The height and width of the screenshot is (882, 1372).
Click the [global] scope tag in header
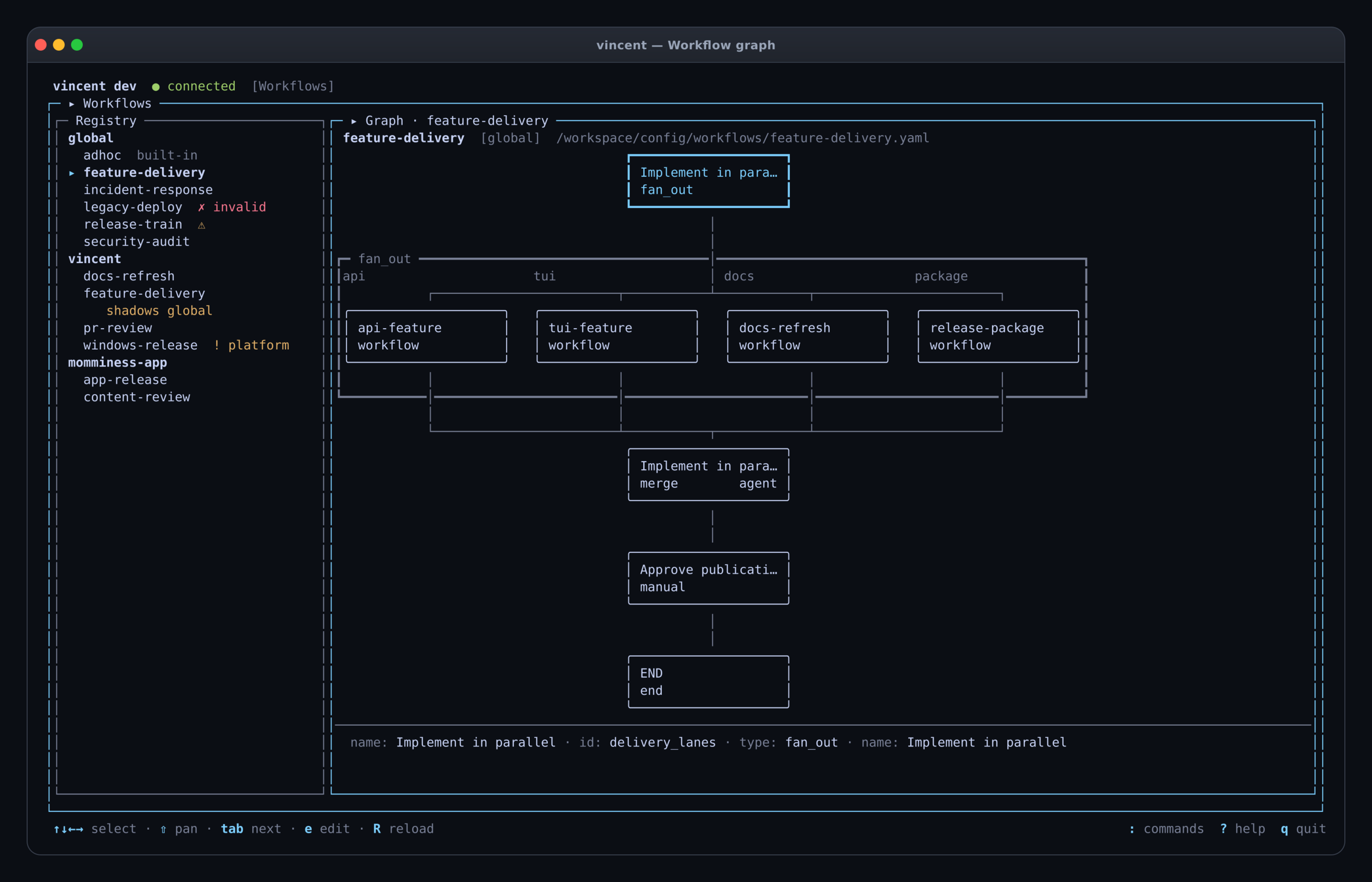click(510, 138)
